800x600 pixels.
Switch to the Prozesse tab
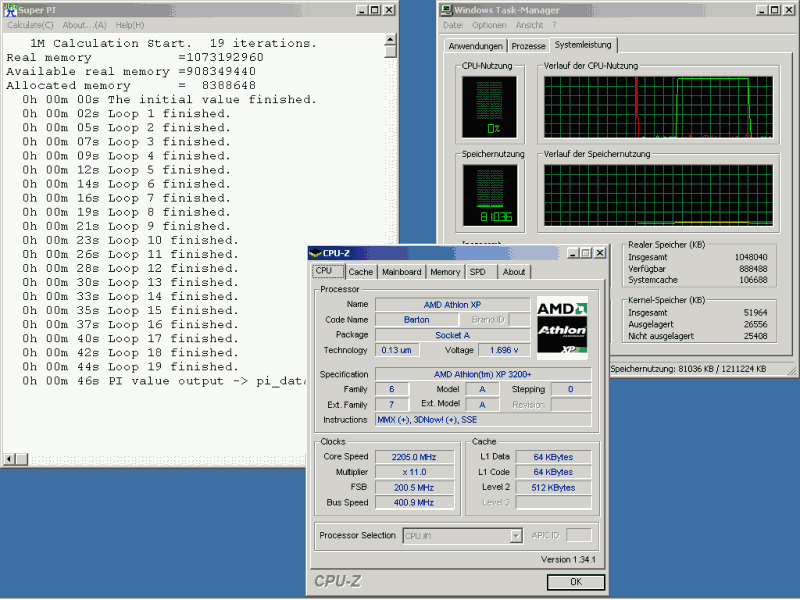tap(528, 46)
